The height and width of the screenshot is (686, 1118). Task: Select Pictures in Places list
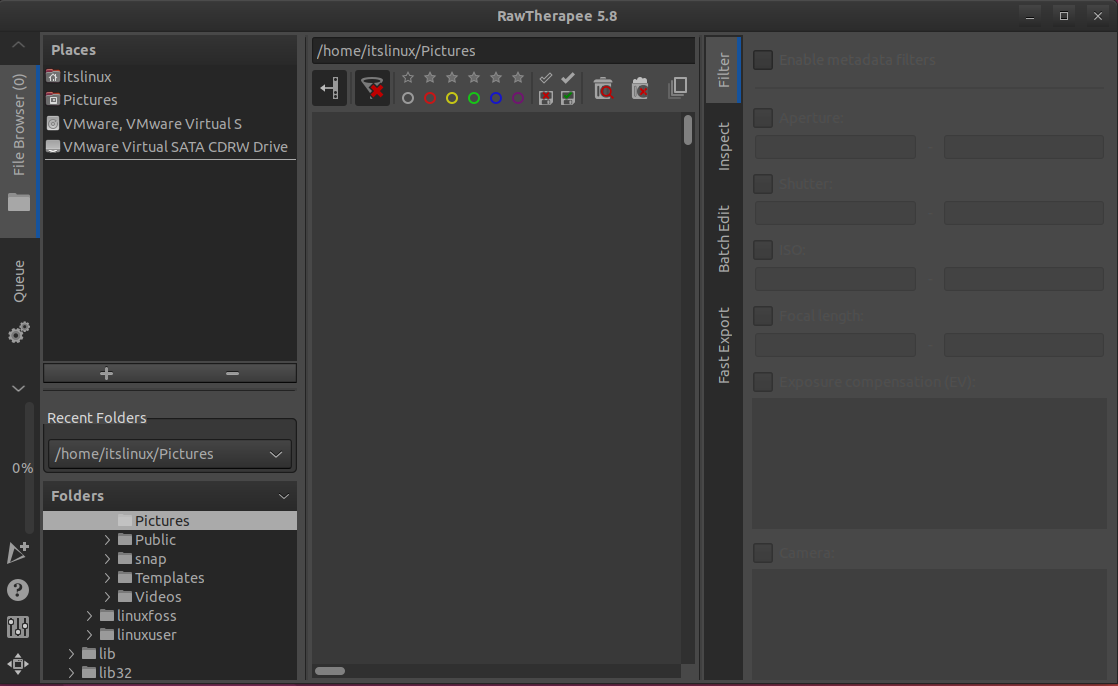click(170, 100)
